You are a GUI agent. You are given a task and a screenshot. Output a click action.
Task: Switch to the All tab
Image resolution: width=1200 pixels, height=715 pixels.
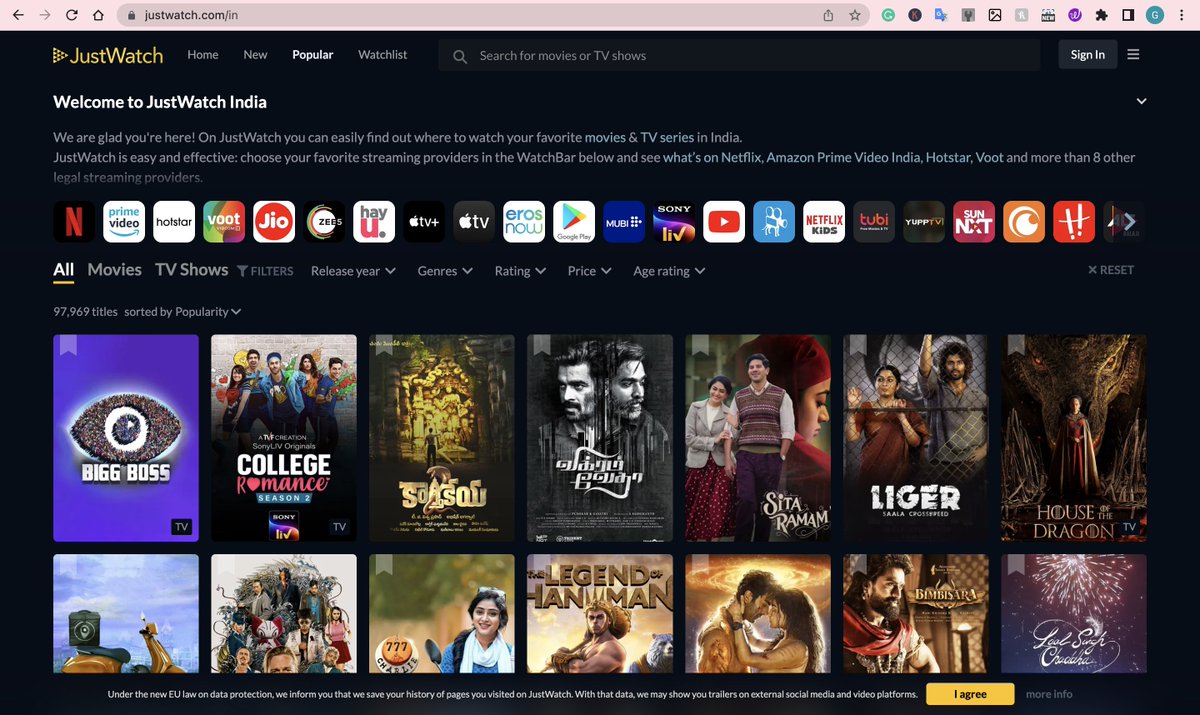(x=64, y=269)
